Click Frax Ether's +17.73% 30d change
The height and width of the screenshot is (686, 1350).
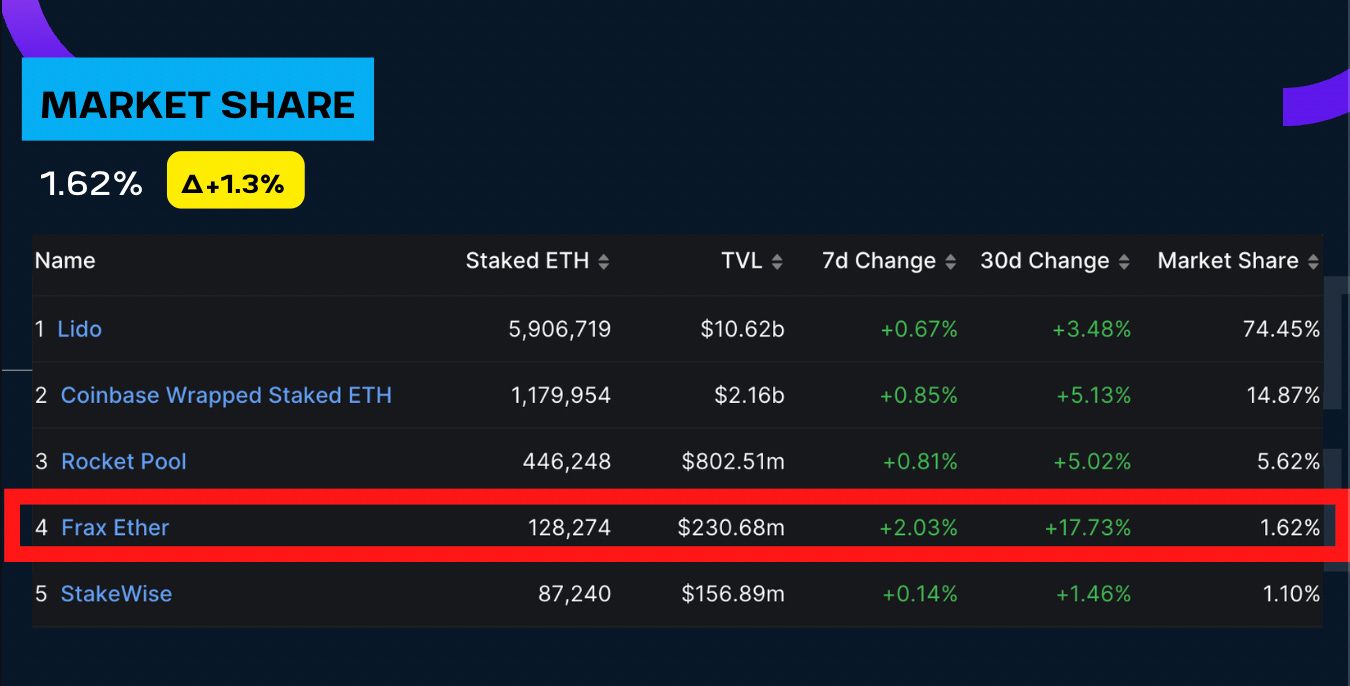point(1087,527)
